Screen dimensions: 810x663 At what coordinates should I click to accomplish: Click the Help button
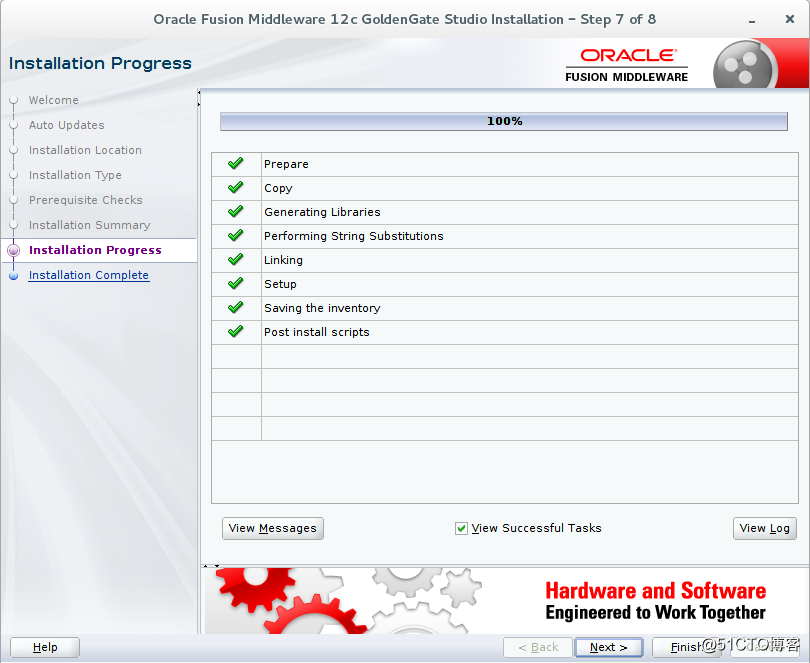click(45, 647)
